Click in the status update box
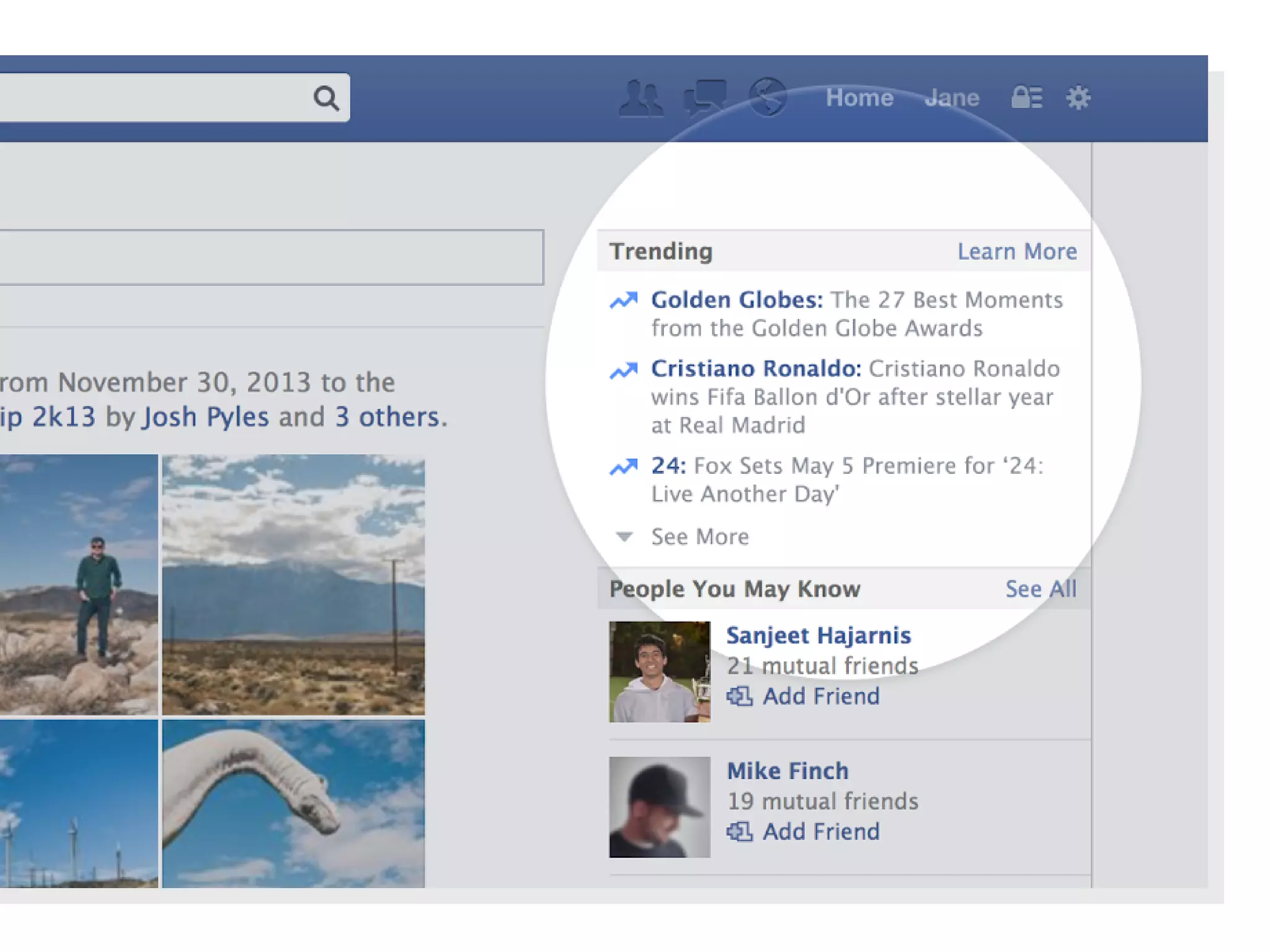This screenshot has width=1270, height=952. pos(271,257)
